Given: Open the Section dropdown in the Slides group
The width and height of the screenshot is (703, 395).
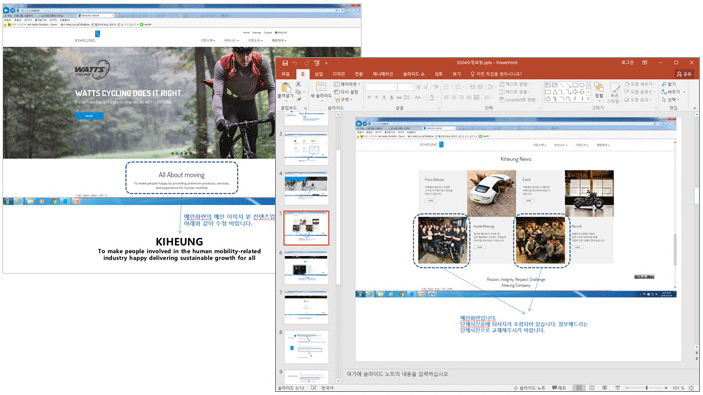Looking at the screenshot, I should pos(343,100).
